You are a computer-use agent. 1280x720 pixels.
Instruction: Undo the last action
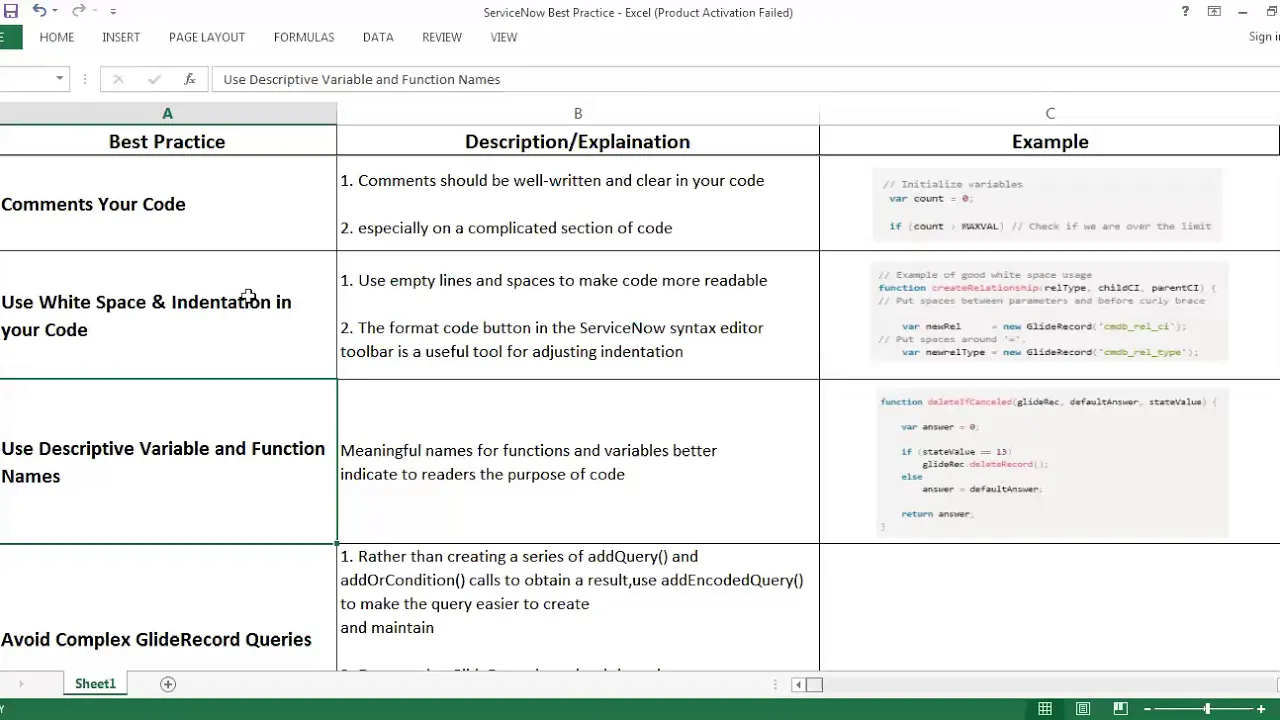[x=39, y=11]
